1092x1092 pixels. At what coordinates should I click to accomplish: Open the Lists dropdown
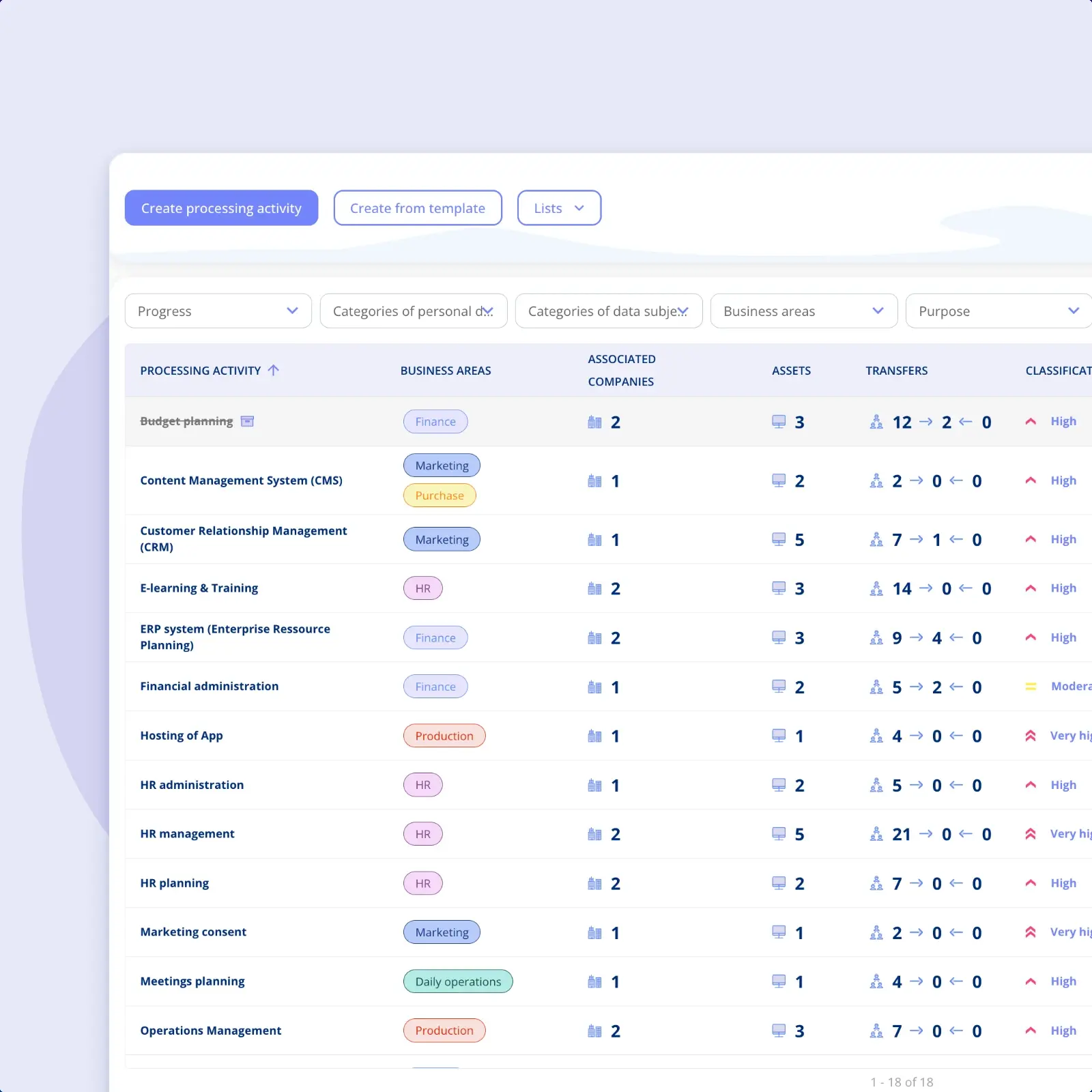[x=559, y=208]
